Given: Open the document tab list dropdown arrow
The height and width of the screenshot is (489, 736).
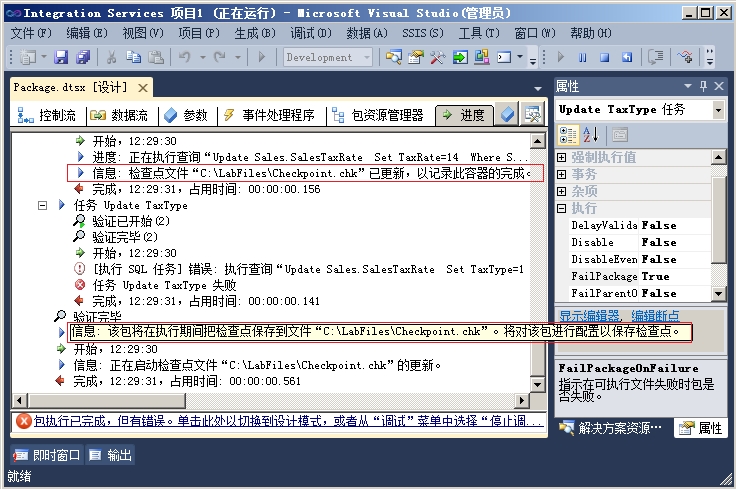Looking at the screenshot, I should coord(538,88).
